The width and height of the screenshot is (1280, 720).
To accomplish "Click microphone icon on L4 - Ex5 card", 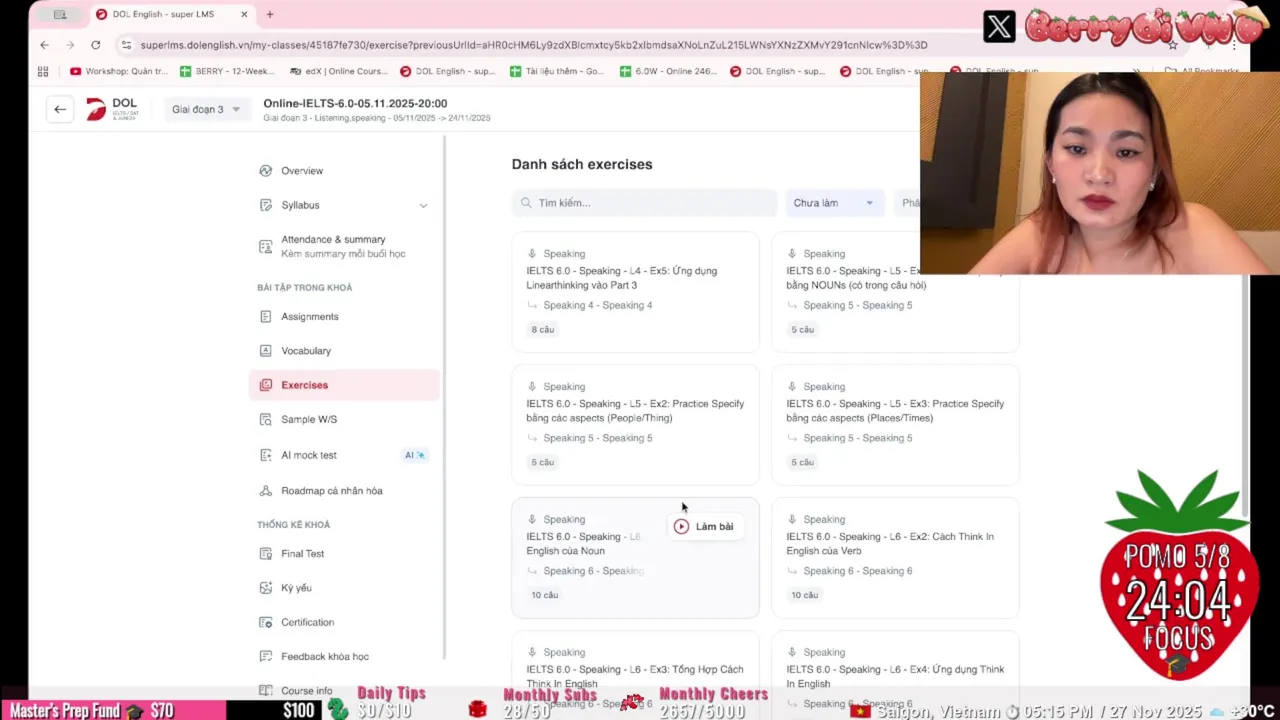I will pyautogui.click(x=532, y=254).
